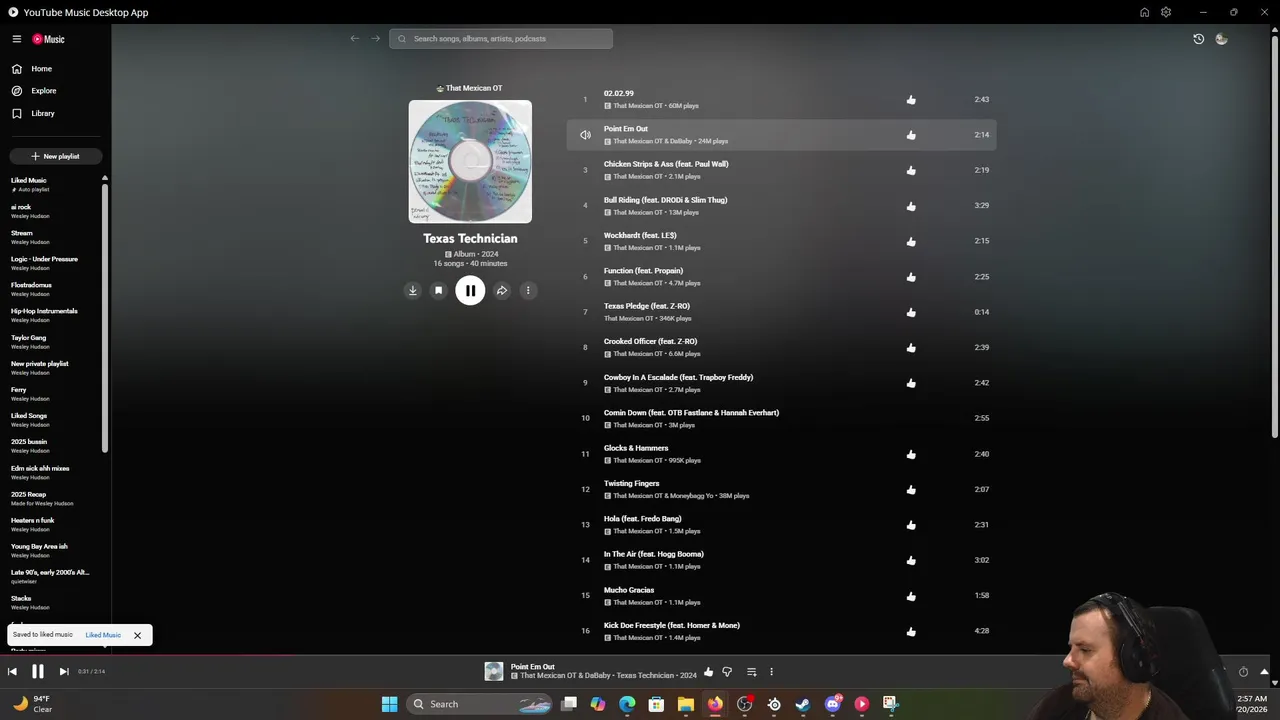
Task: Open listening history clock icon
Action: 1199,39
